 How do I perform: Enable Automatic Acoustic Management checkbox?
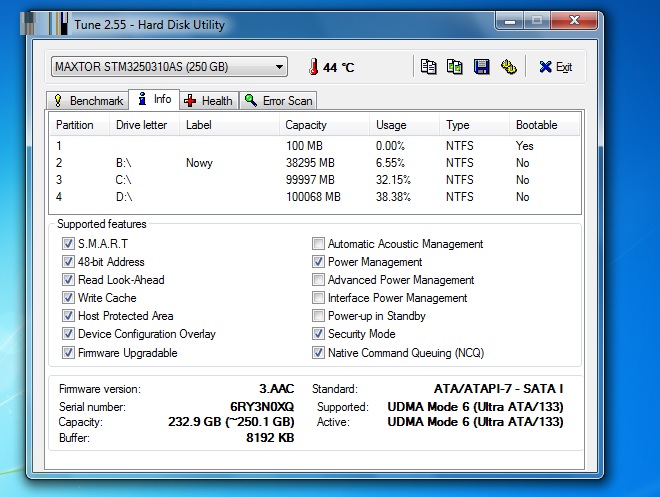click(318, 244)
